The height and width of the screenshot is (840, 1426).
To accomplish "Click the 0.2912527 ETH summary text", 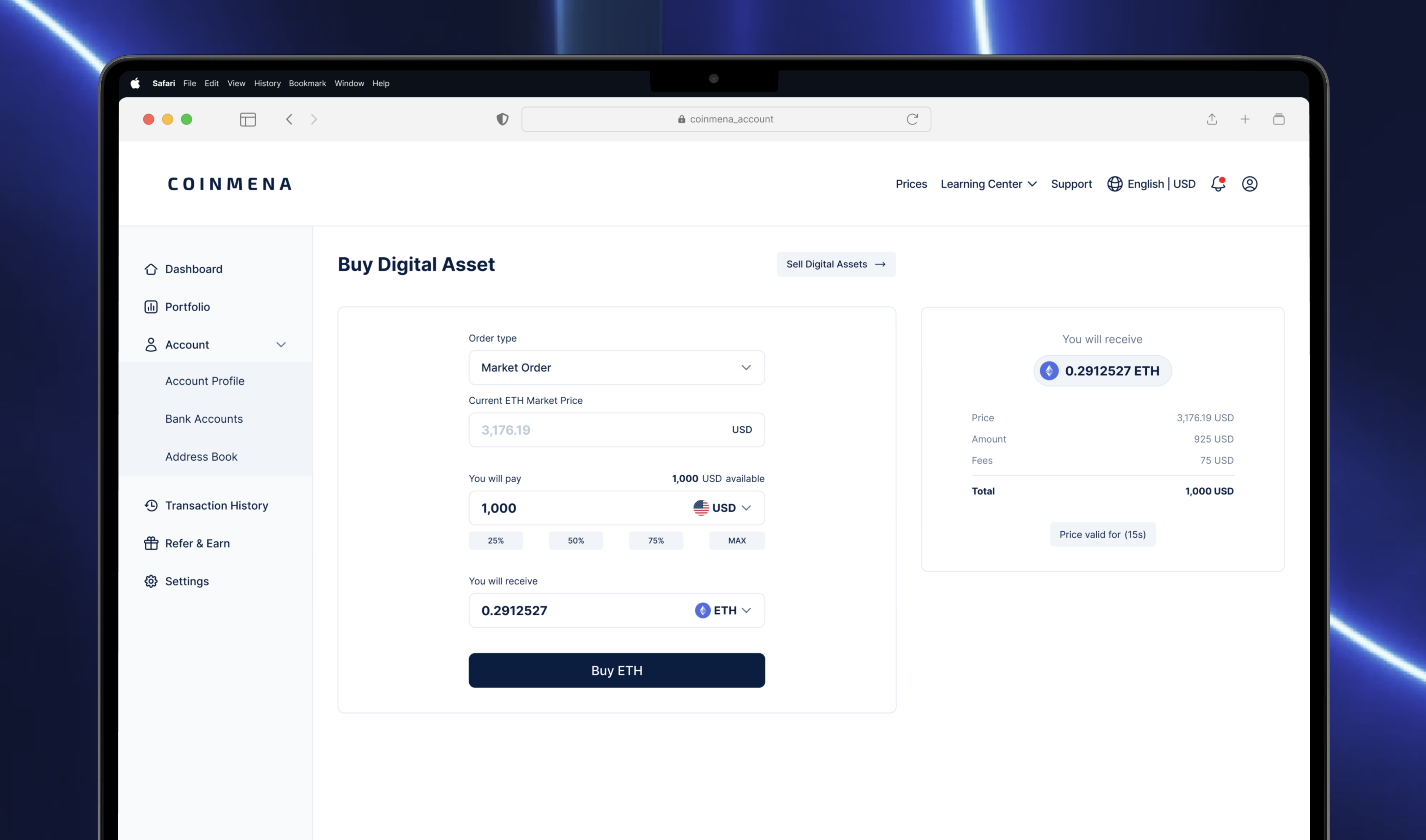I will [x=1112, y=371].
